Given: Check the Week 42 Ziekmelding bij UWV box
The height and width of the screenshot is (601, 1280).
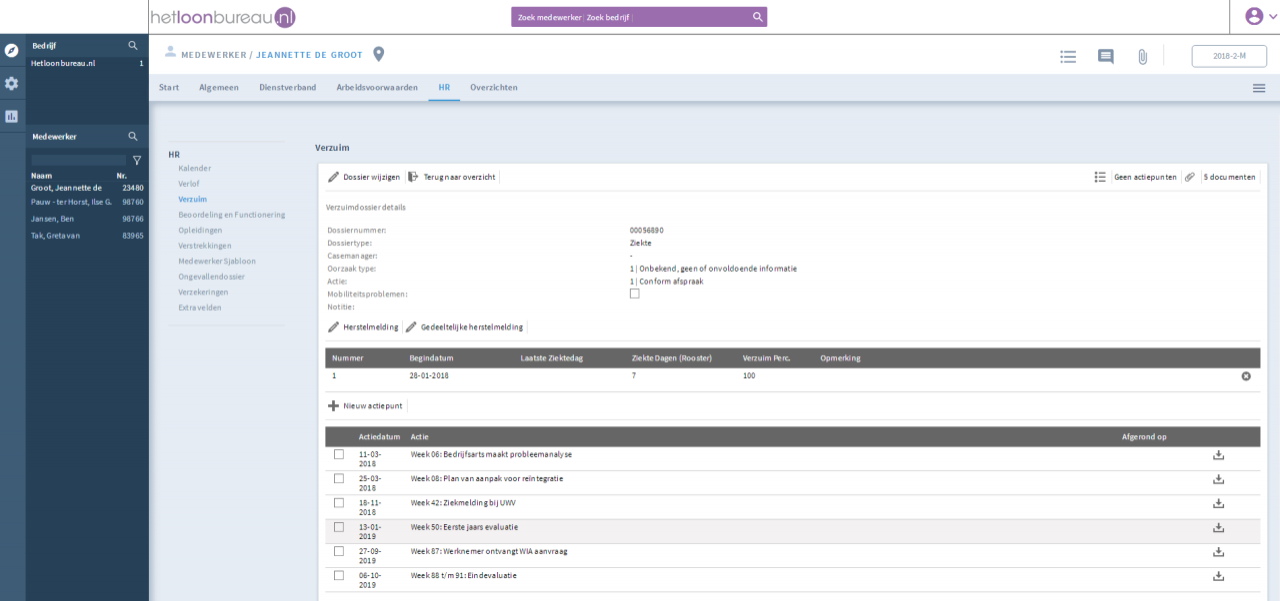Looking at the screenshot, I should pyautogui.click(x=339, y=503).
